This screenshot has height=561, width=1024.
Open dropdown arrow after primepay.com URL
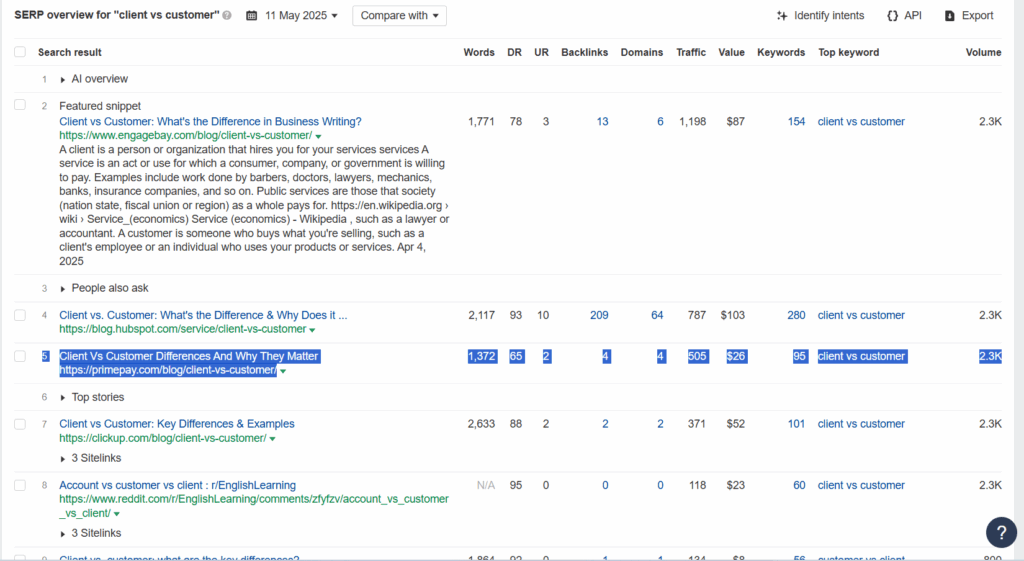pyautogui.click(x=283, y=371)
